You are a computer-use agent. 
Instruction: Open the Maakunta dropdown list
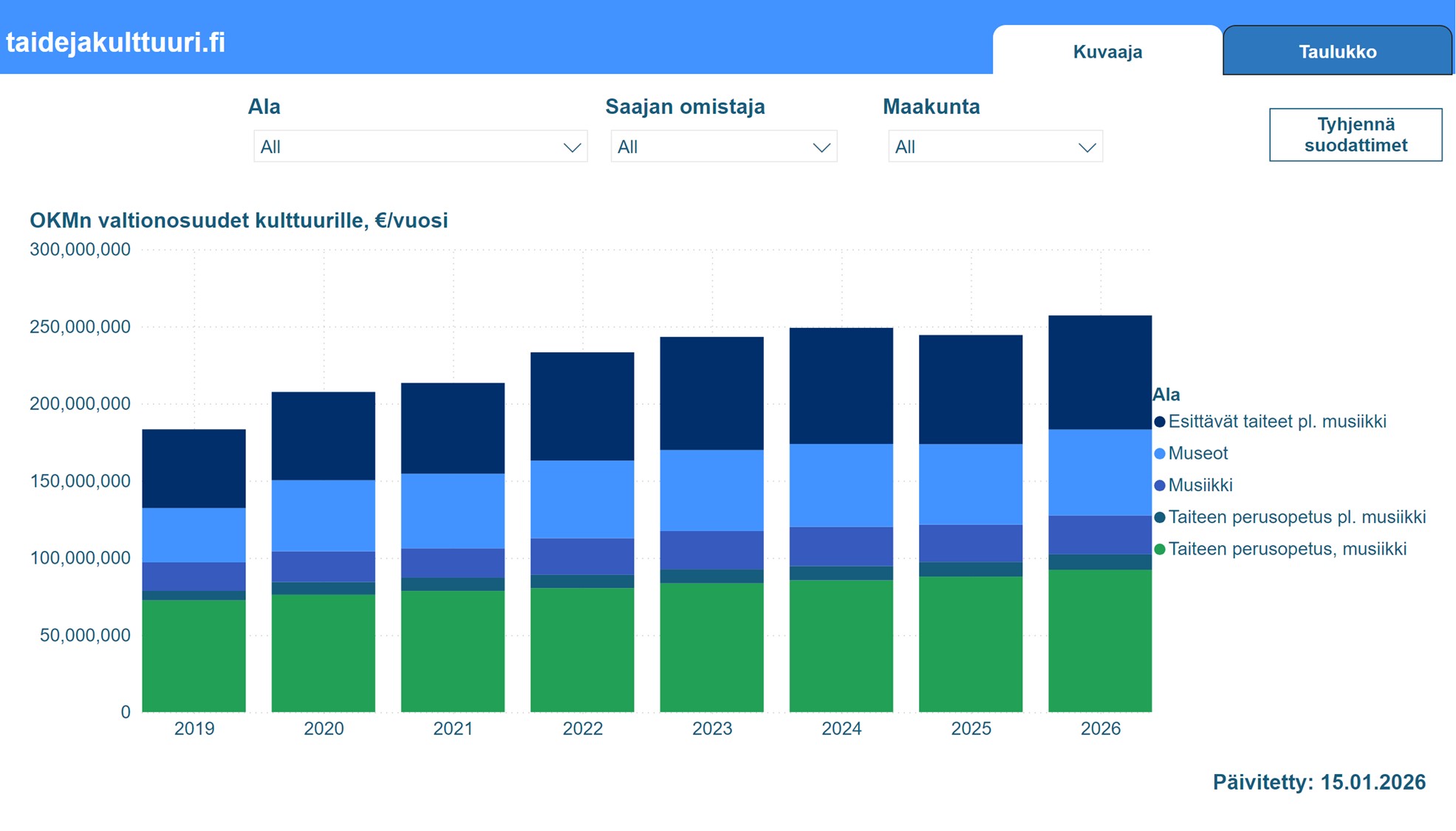coord(994,147)
